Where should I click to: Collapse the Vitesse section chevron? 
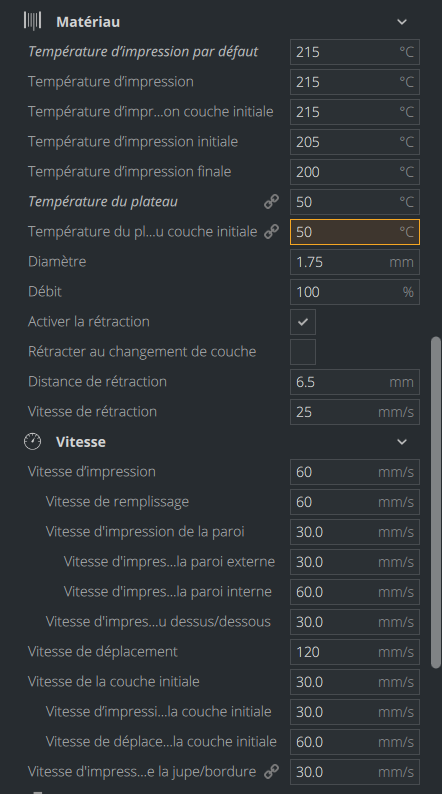click(402, 442)
